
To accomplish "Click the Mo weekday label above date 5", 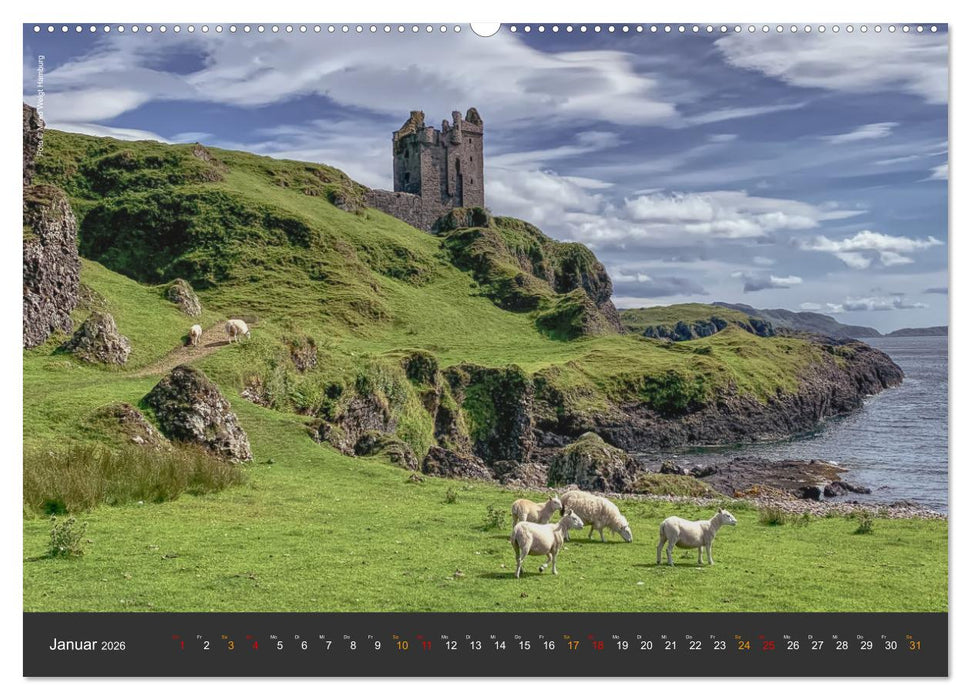I will 273,635.
